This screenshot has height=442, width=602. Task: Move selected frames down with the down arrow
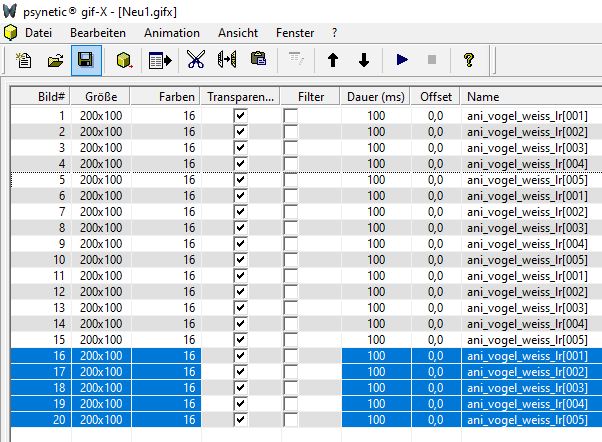tap(363, 60)
